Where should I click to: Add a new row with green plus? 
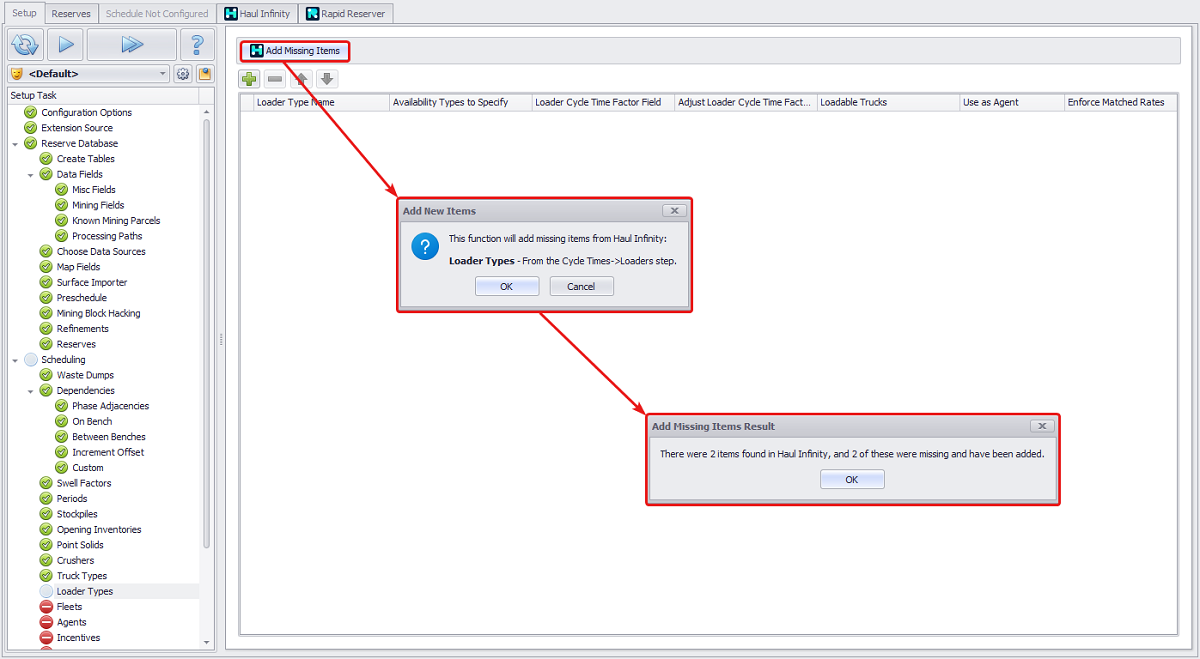point(249,79)
